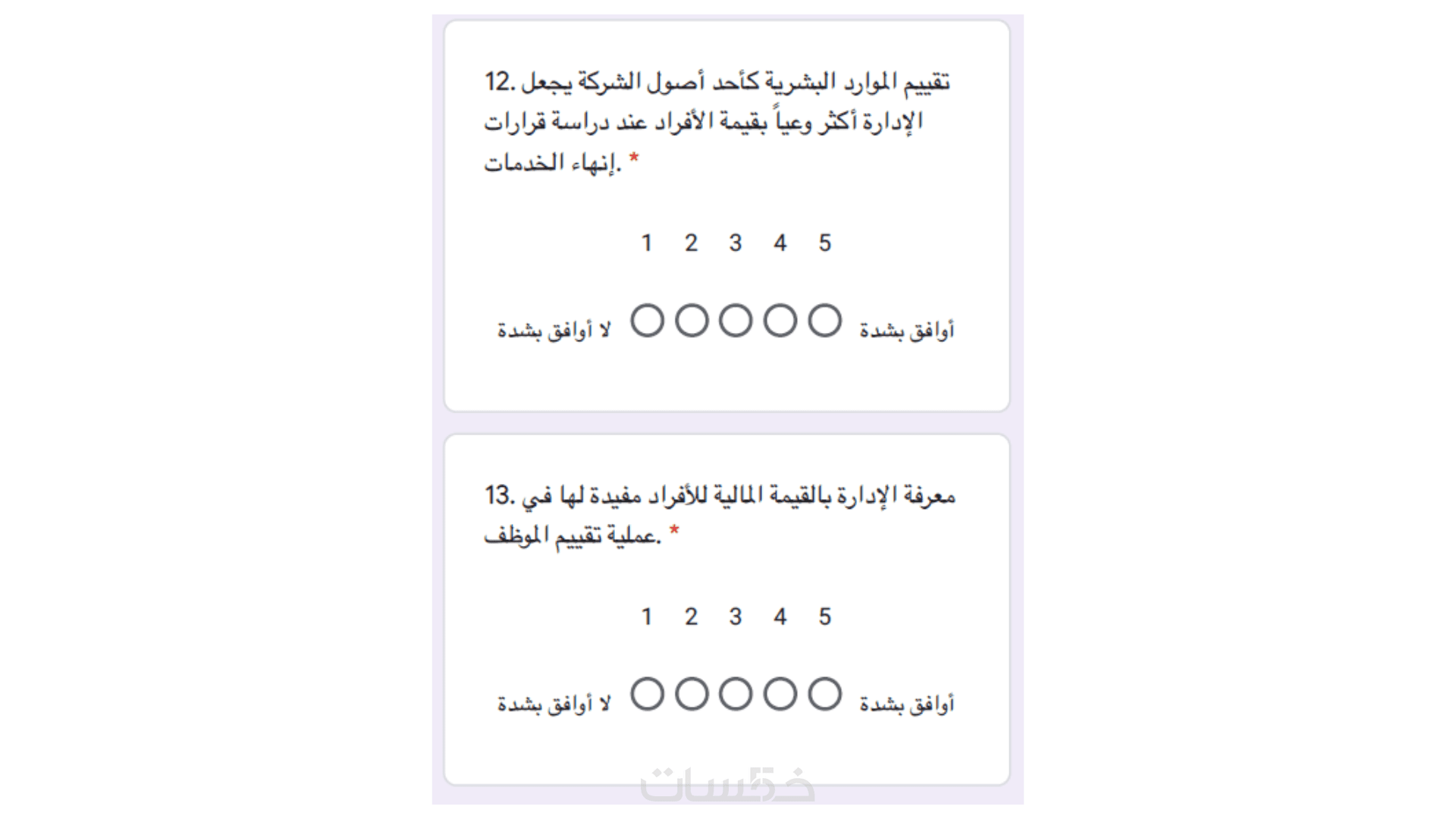Click the خمسات watermark logo at the bottom

point(727,786)
